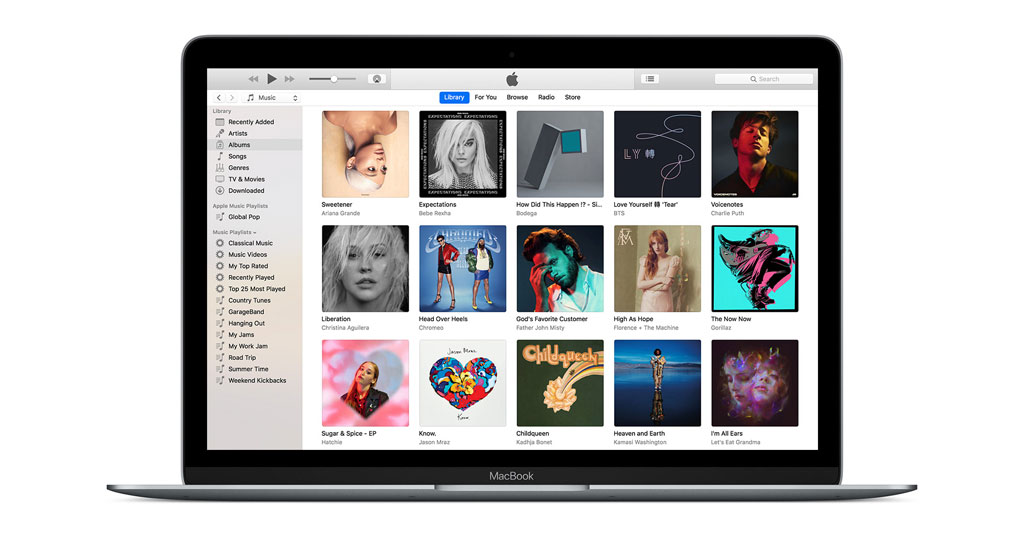The image size is (1024, 535).
Task: Click the Christina Aguilera artist name
Action: [345, 328]
